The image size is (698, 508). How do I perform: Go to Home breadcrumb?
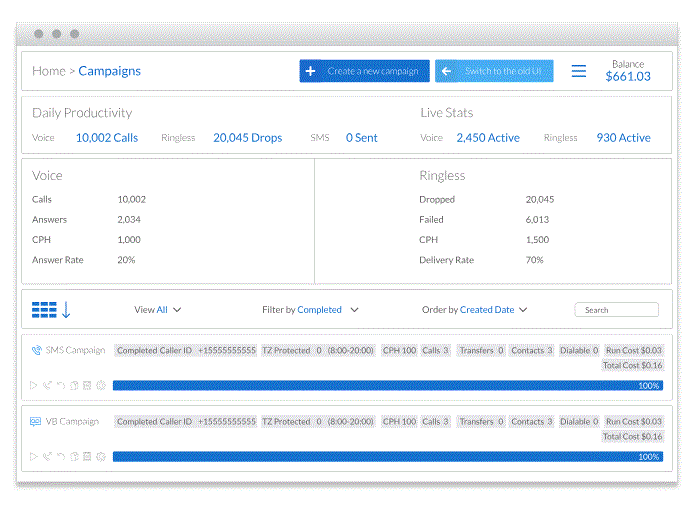tap(49, 71)
